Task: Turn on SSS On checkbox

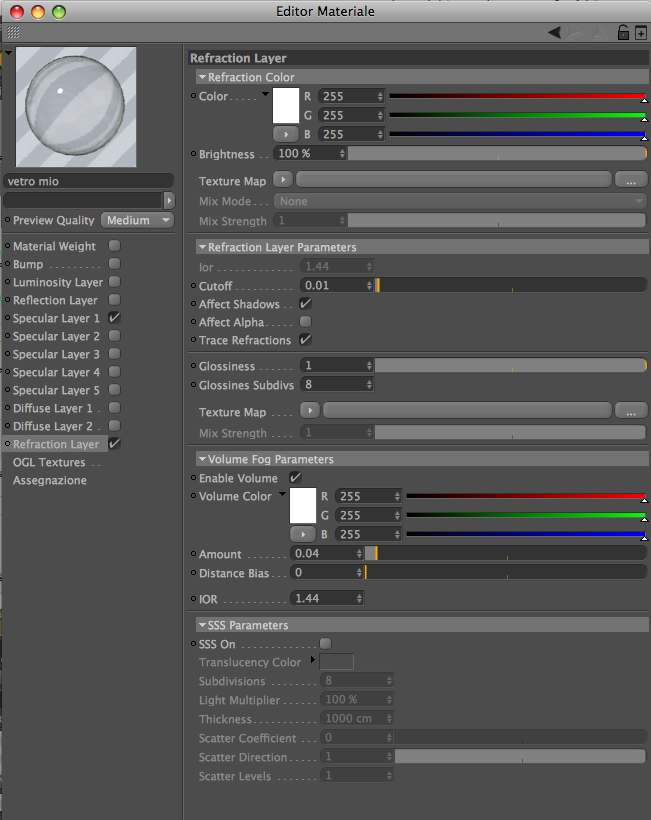Action: click(325, 644)
